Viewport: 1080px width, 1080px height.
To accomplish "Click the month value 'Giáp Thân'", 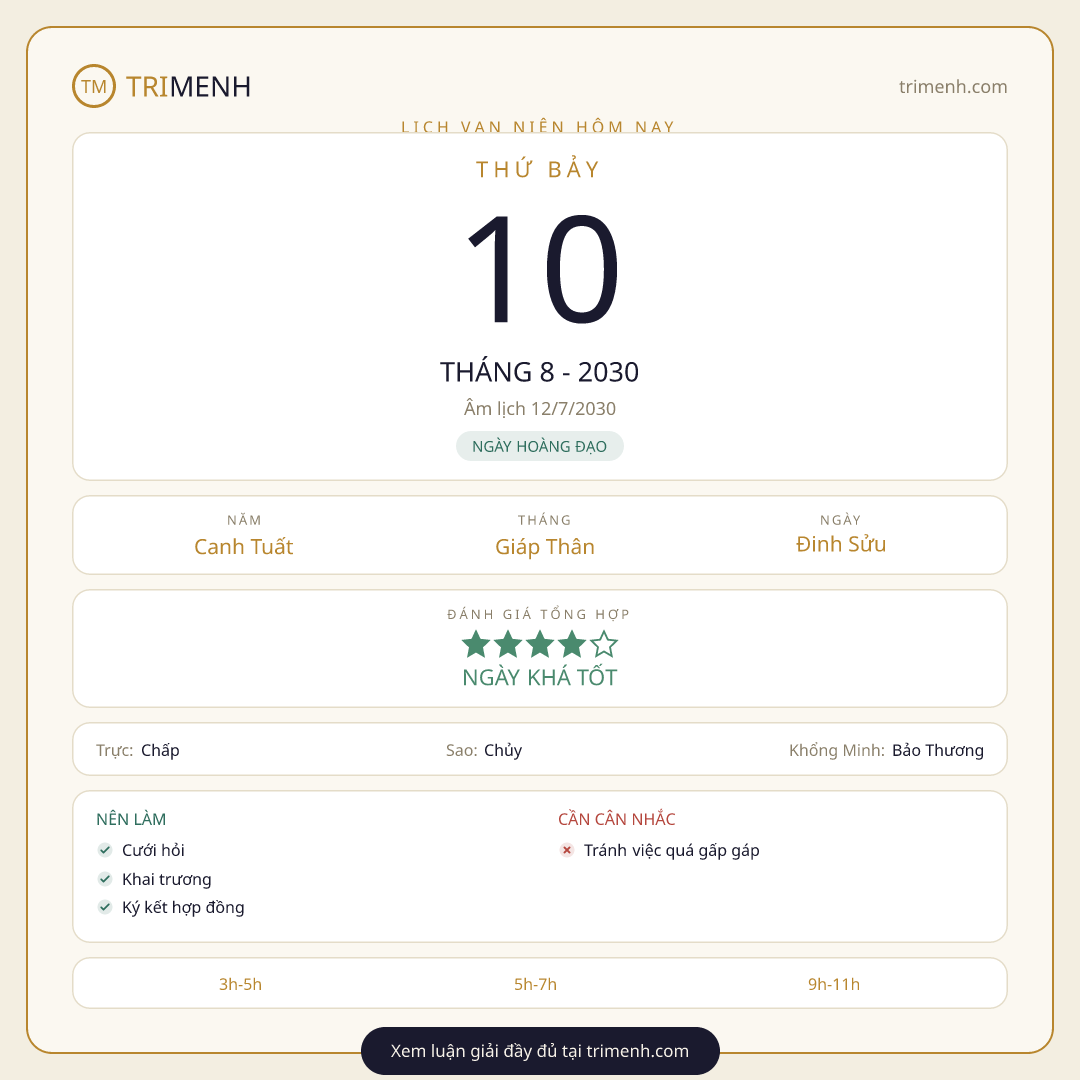I will (545, 546).
